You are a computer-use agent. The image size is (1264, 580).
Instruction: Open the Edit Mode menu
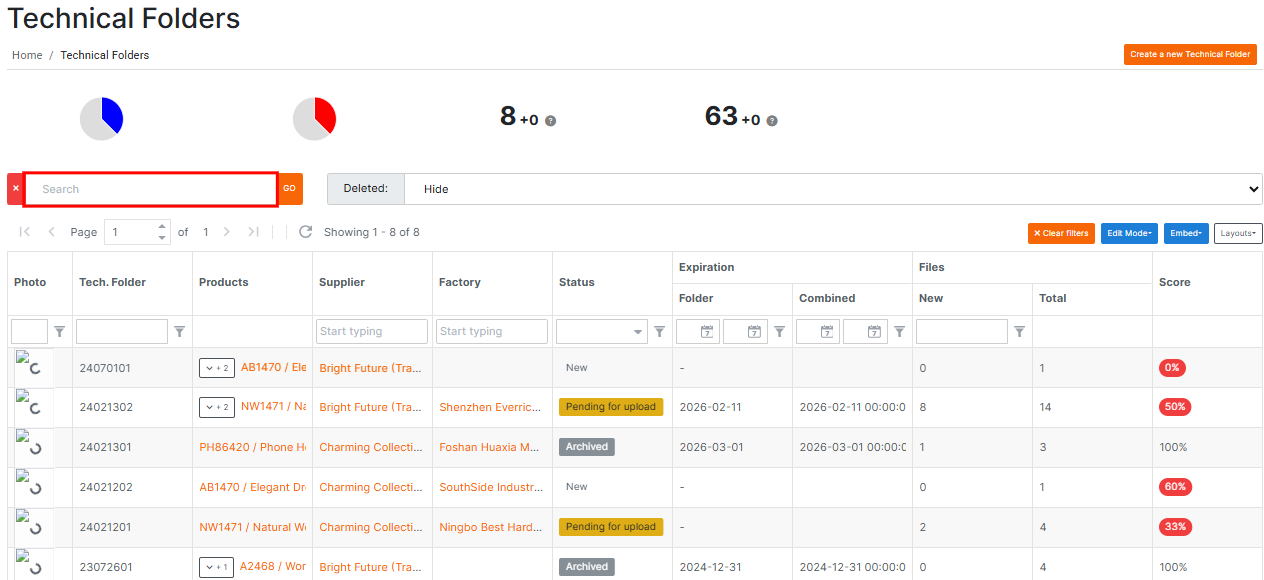1129,233
